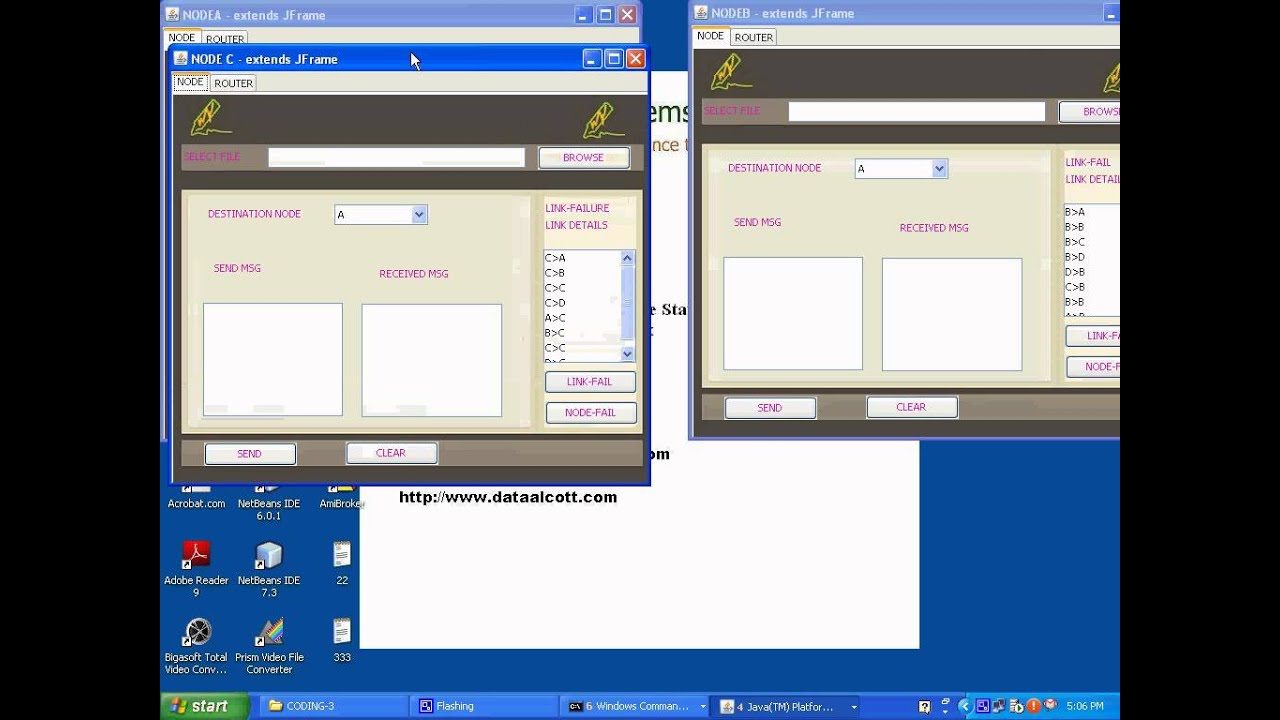The image size is (1280, 720).
Task: Select the desktop file named 333
Action: click(x=342, y=632)
